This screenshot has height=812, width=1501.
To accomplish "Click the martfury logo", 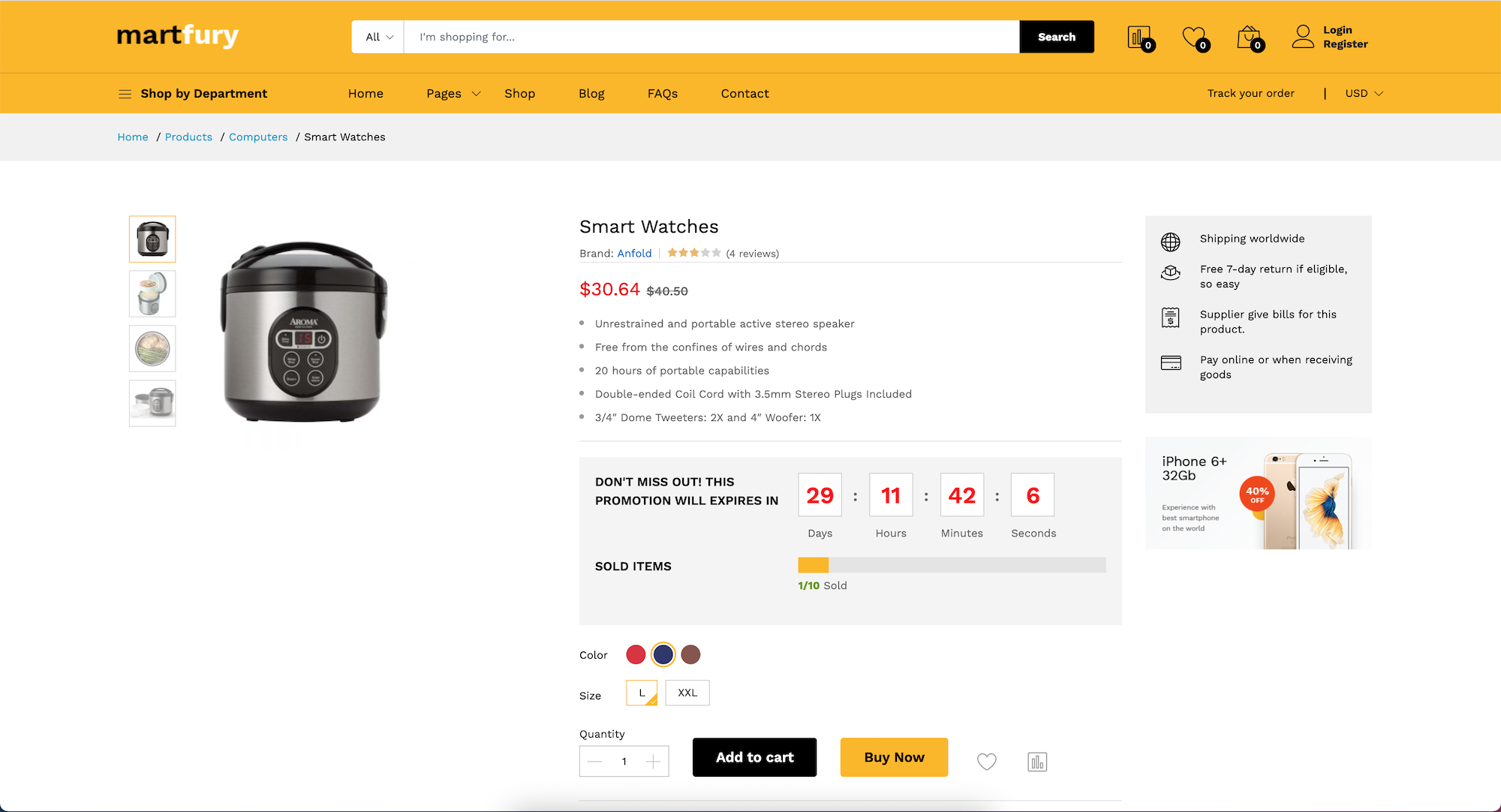I will pos(178,35).
